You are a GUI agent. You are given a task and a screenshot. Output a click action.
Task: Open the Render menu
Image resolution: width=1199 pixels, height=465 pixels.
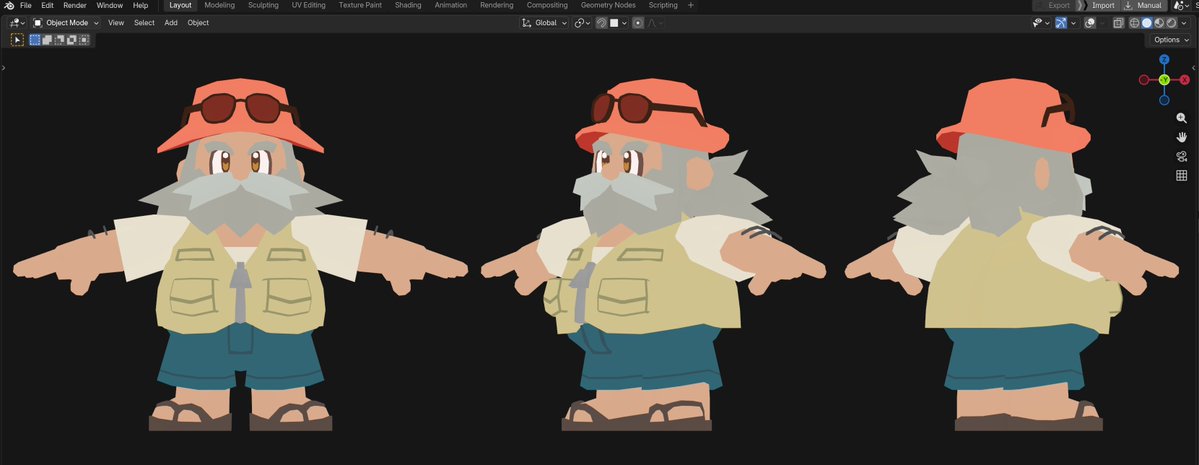pos(75,5)
